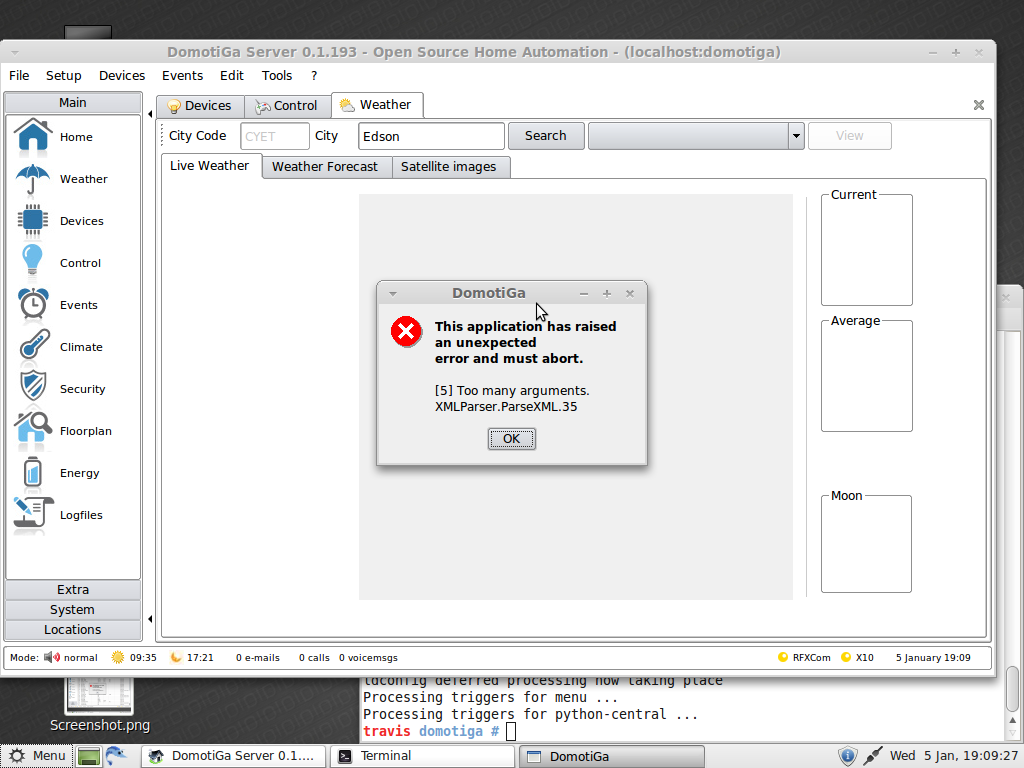
Task: Select the Weather tab
Action: tap(377, 105)
